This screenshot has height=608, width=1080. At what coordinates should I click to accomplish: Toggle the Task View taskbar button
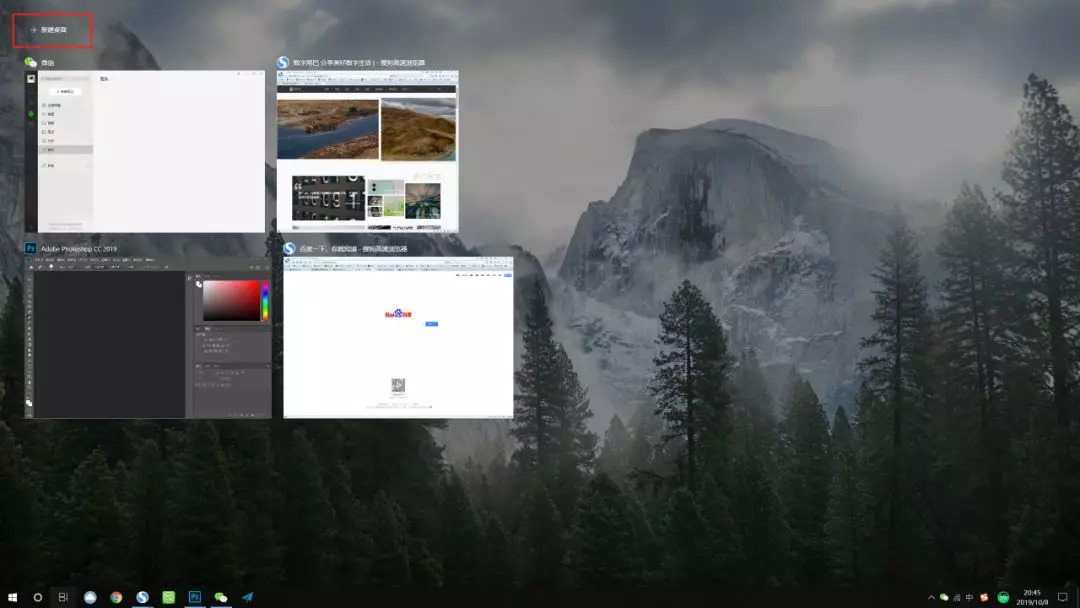click(63, 597)
